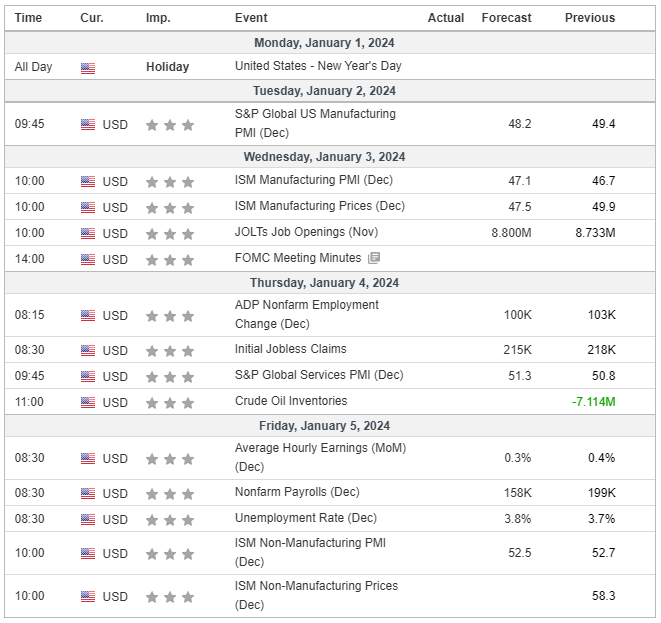The width and height of the screenshot is (661, 623).
Task: Click US flag in ISM Manufacturing PMI row
Action: point(88,181)
